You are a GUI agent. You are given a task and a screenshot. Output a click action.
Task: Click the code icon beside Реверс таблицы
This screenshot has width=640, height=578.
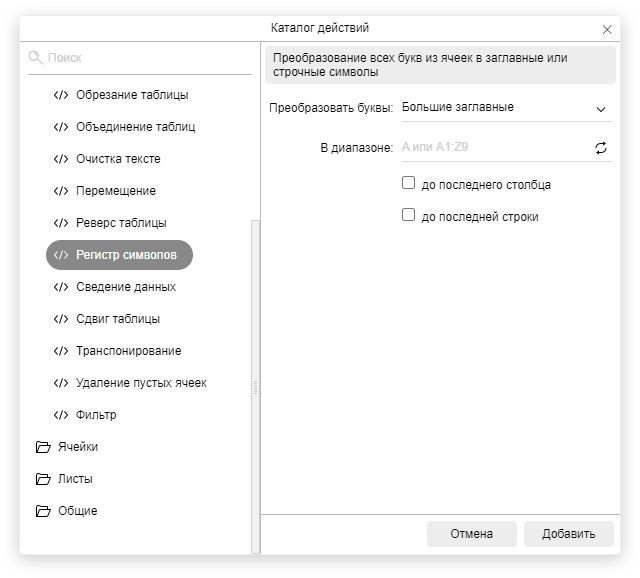[x=61, y=223]
